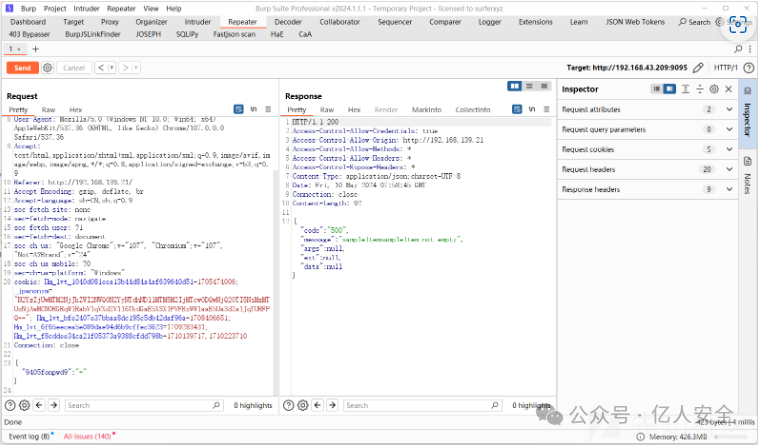The width and height of the screenshot is (758, 445).
Task: Open the HaE extension tab
Action: click(x=277, y=34)
